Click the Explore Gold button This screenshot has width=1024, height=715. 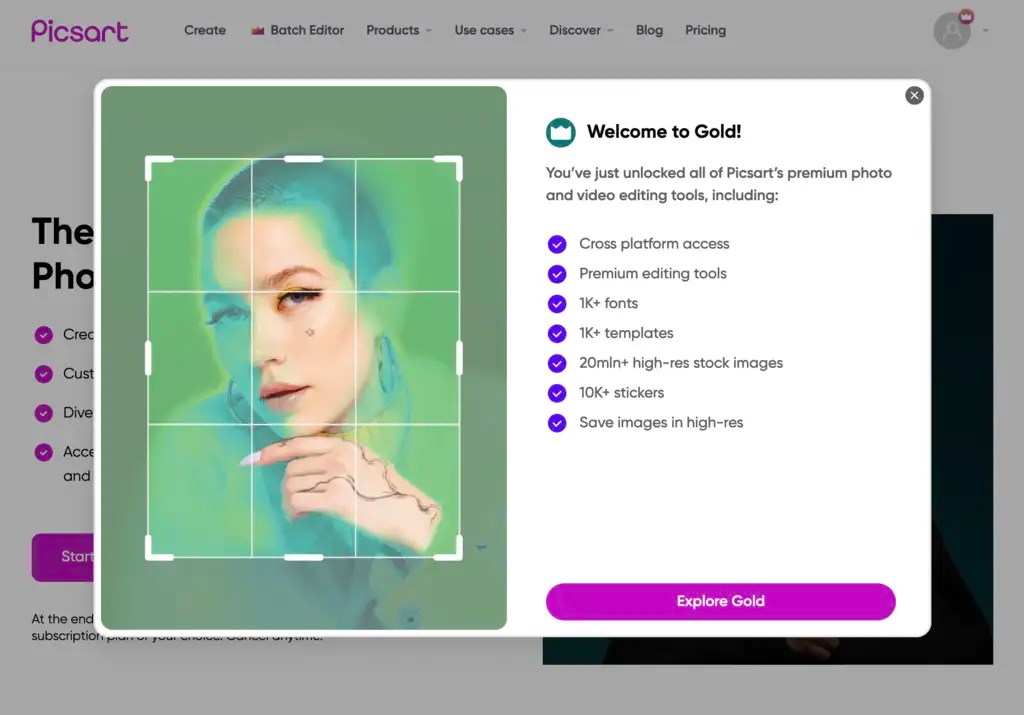(x=720, y=601)
